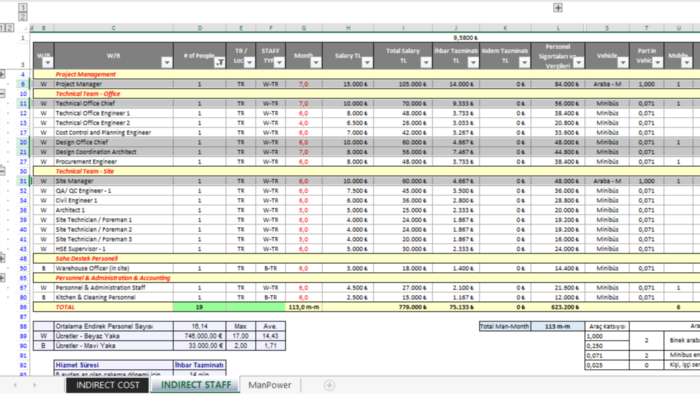700x394 pixels.
Task: Open STAFF TYP column filter dropdown
Action: point(279,62)
